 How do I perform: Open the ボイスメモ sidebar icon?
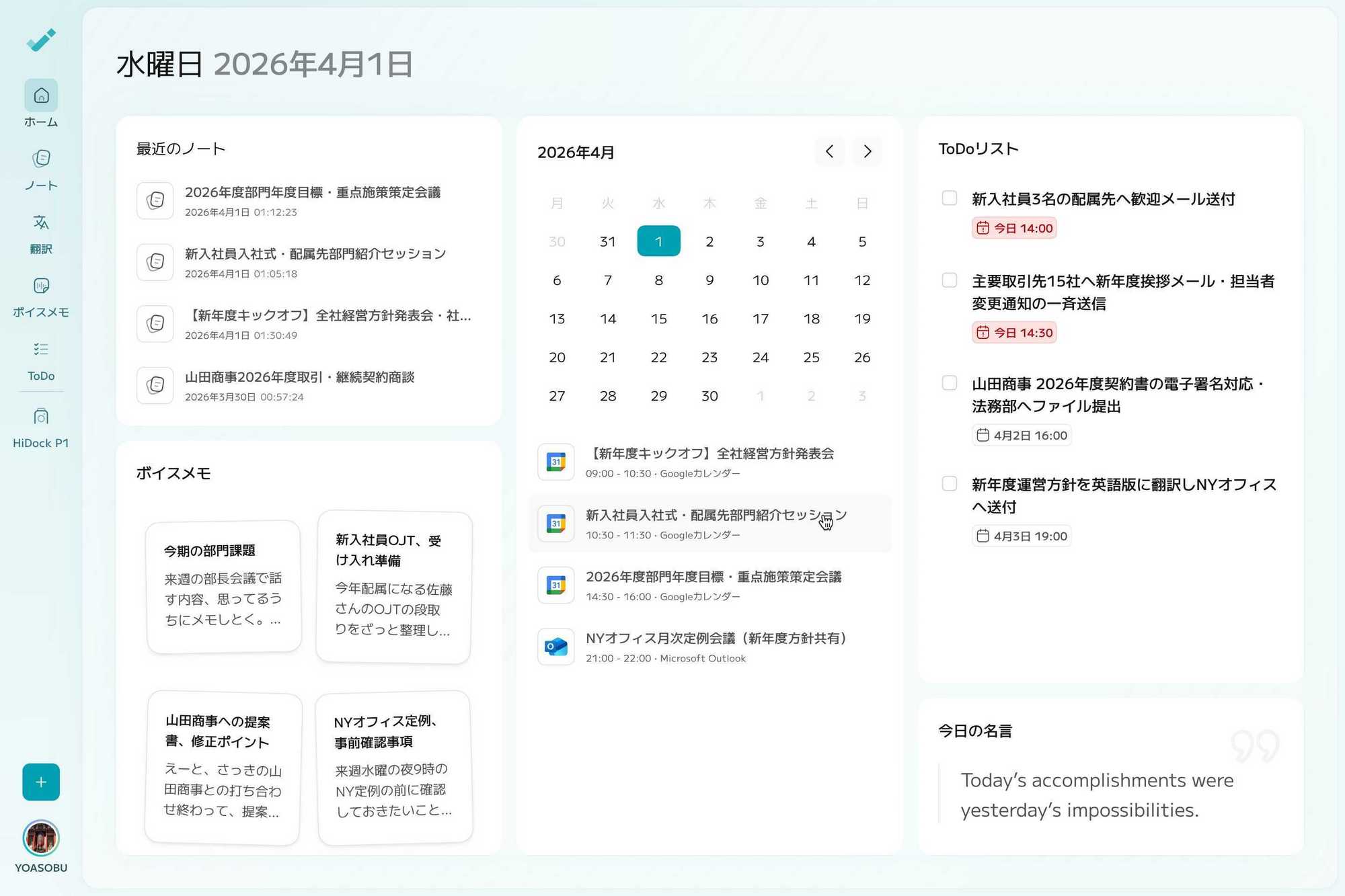click(40, 285)
